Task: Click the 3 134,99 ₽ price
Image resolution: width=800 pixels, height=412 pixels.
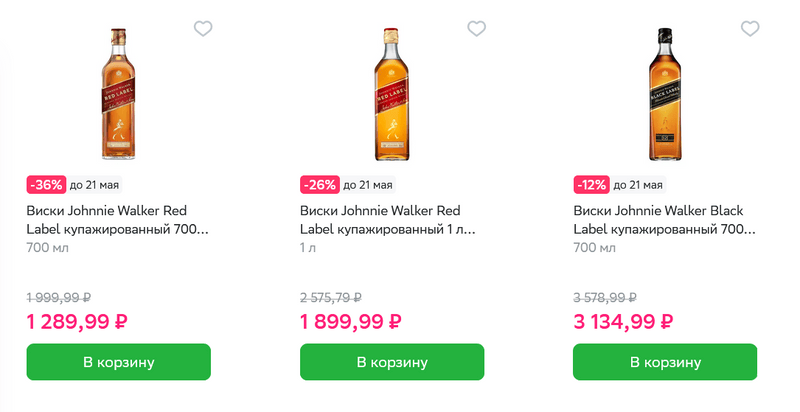Action: pos(623,322)
